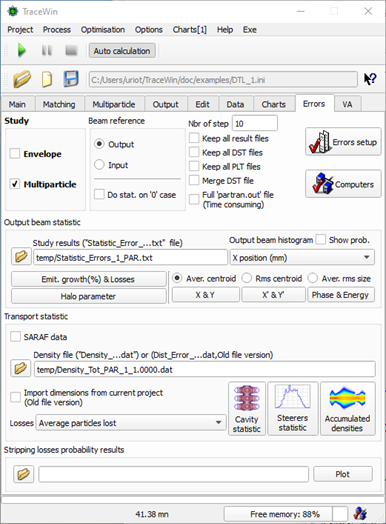Open the Exe menu
Screen dimensions: 386x524
click(249, 29)
